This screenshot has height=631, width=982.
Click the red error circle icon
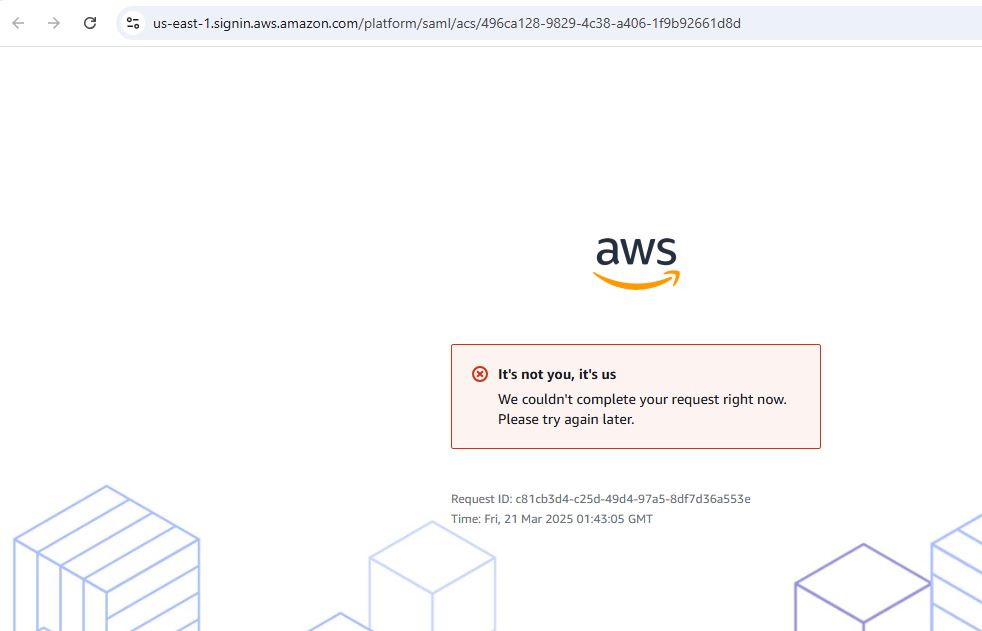(x=480, y=374)
